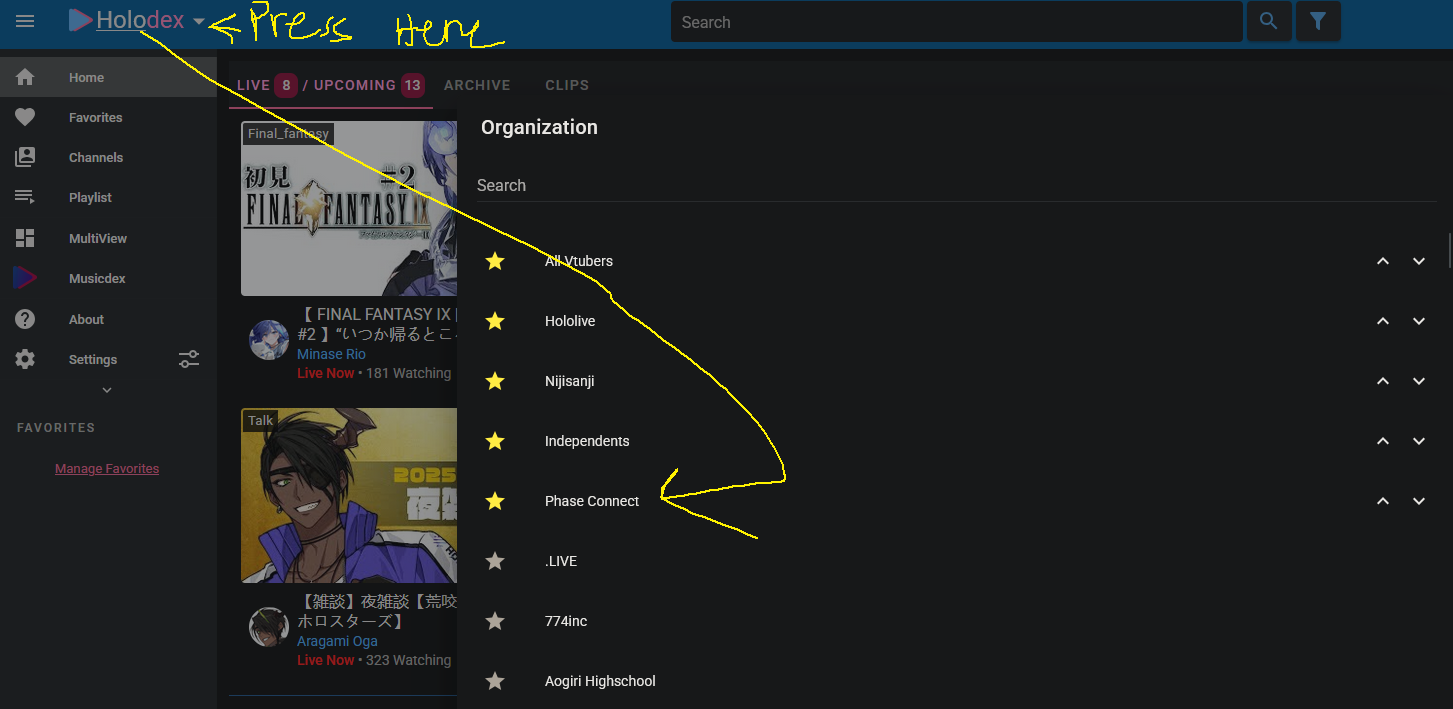
Task: Click the Home house icon
Action: click(25, 77)
